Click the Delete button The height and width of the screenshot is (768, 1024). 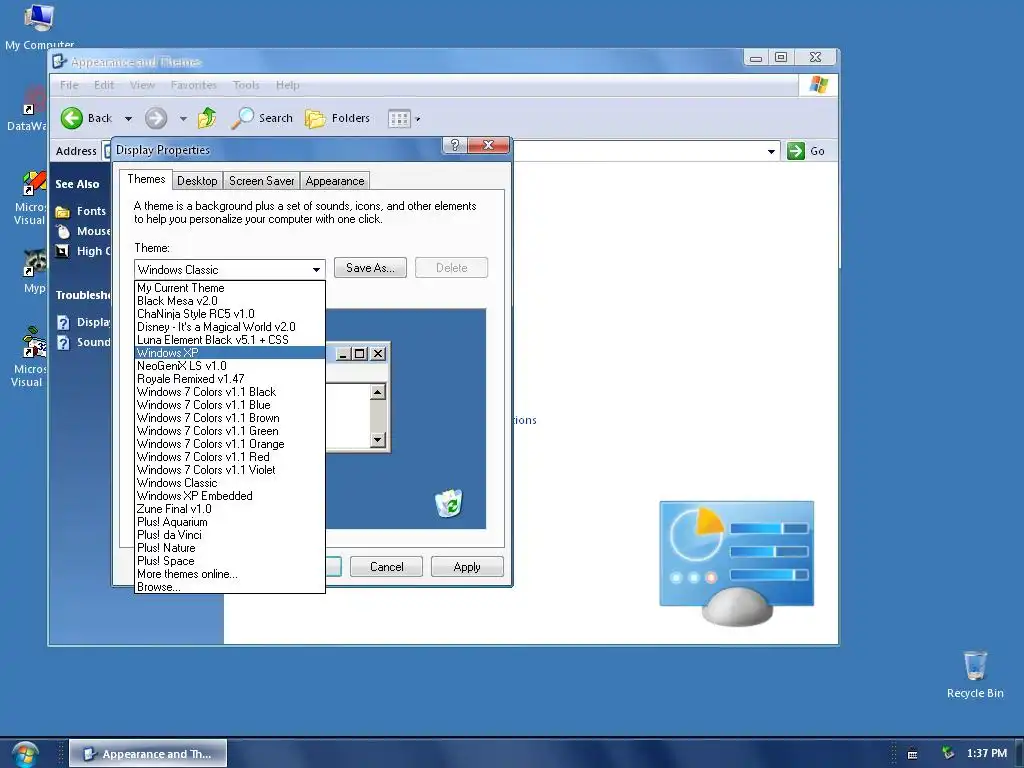451,268
